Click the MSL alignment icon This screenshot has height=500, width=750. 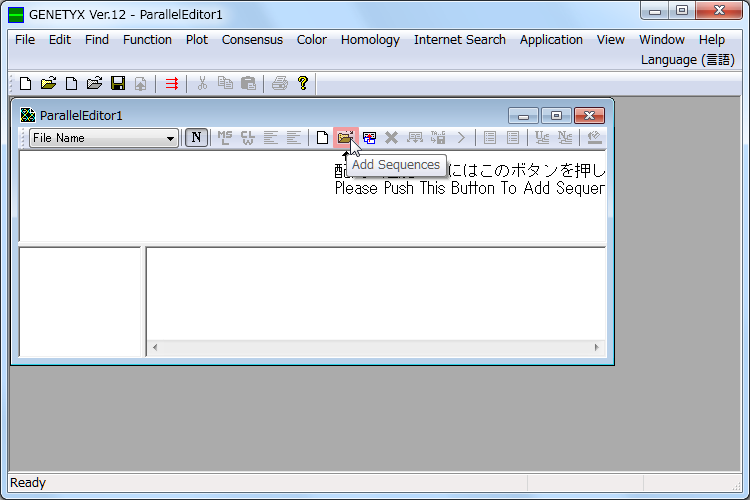225,138
